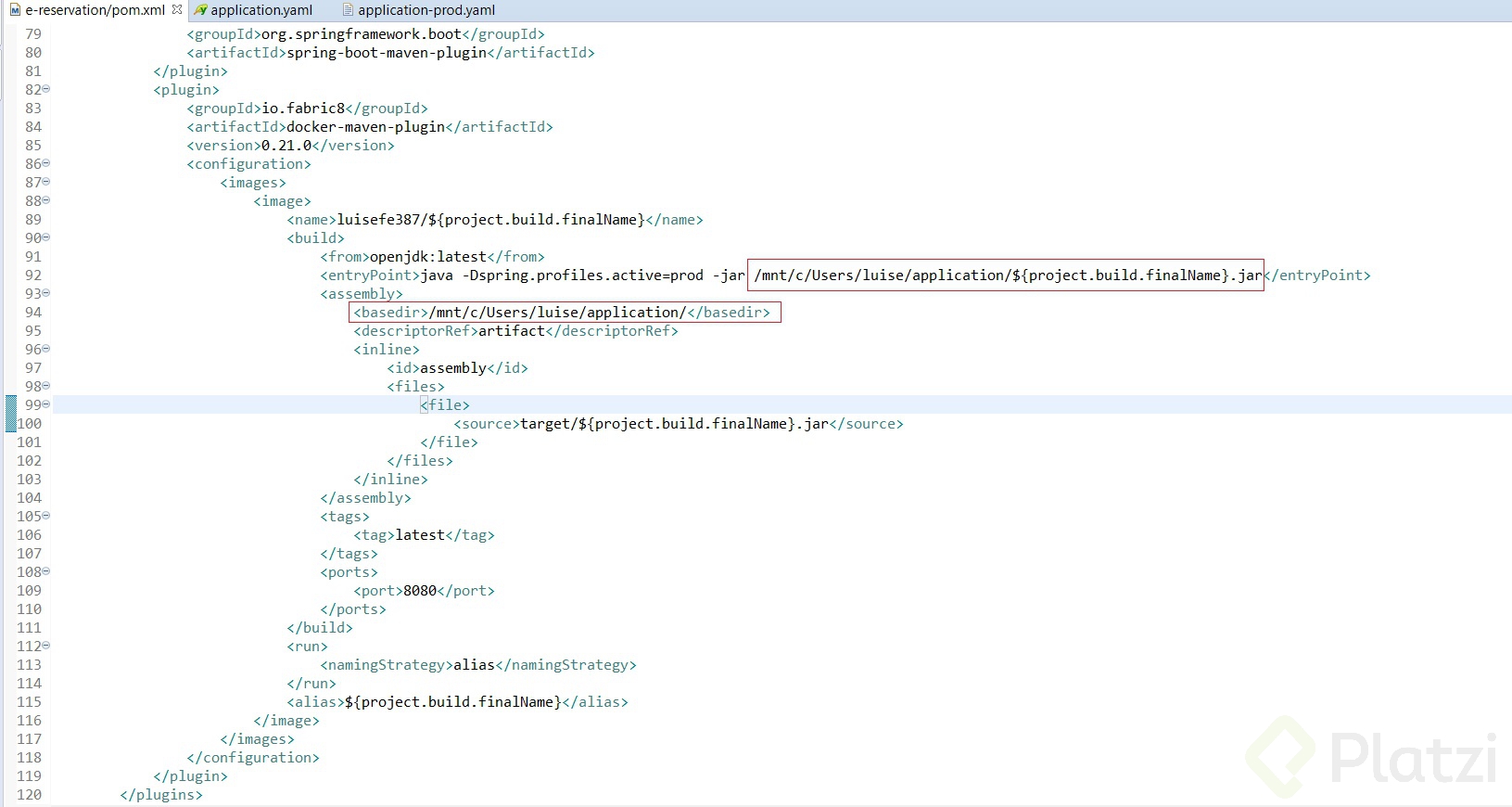
Task: Click the alias value ${project.build.finalName}
Action: 453,702
